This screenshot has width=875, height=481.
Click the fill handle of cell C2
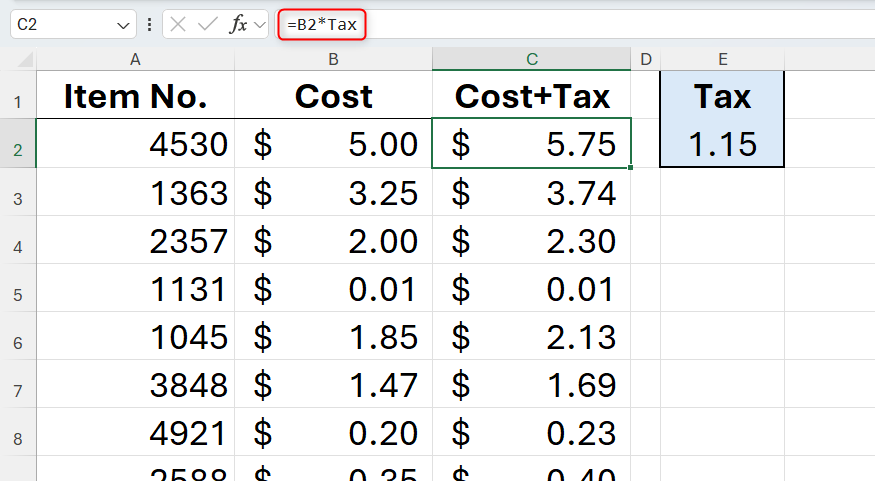(x=631, y=167)
